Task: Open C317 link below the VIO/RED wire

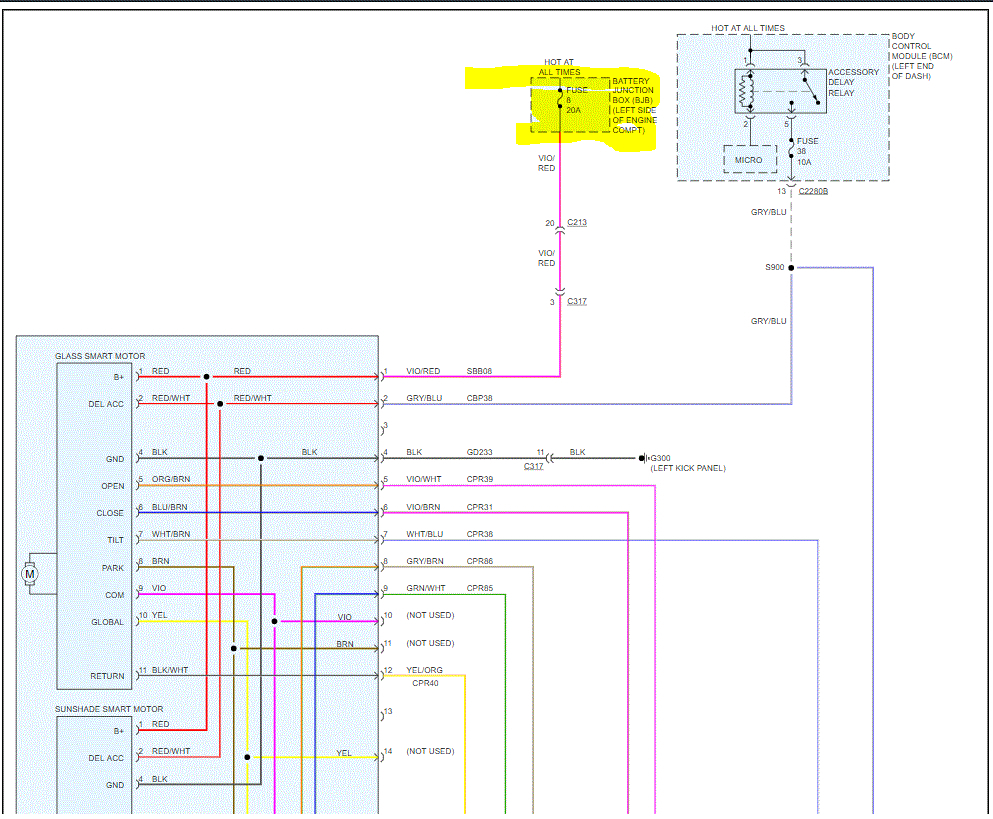Action: point(577,301)
